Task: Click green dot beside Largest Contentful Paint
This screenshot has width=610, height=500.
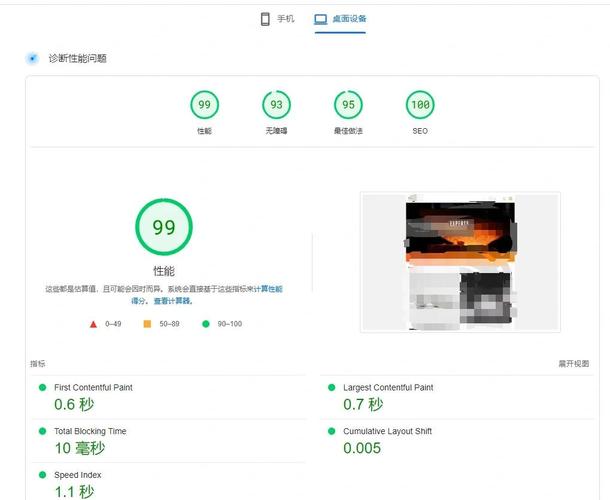Action: pyautogui.click(x=331, y=387)
